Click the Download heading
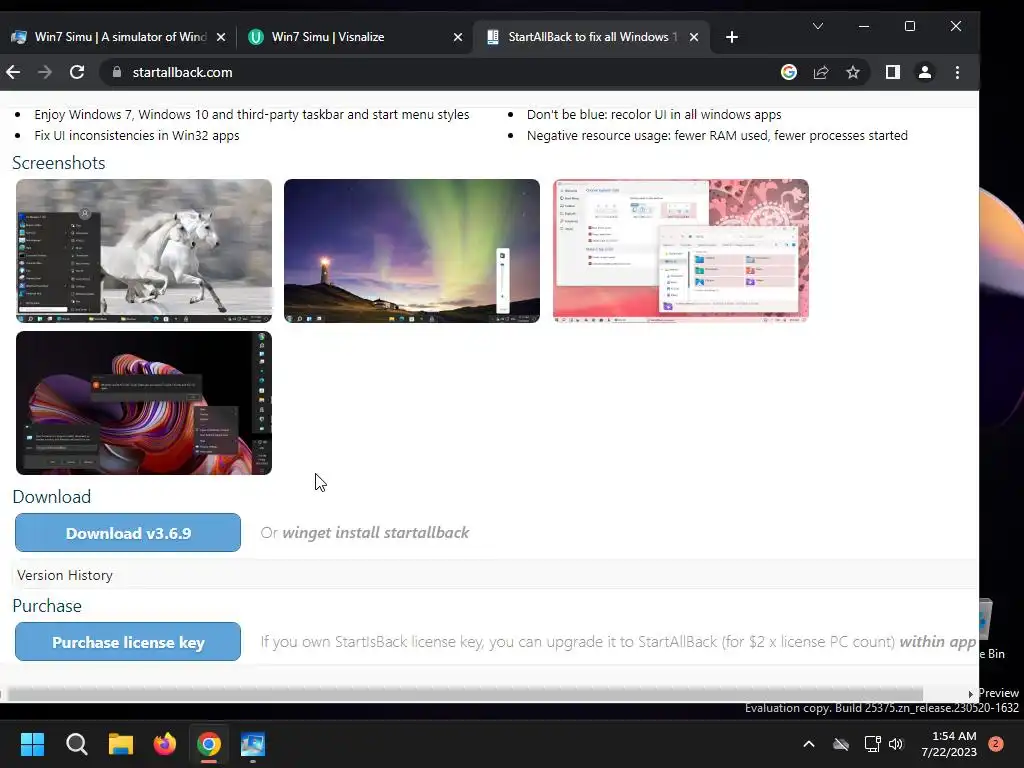1024x768 pixels. (x=52, y=496)
